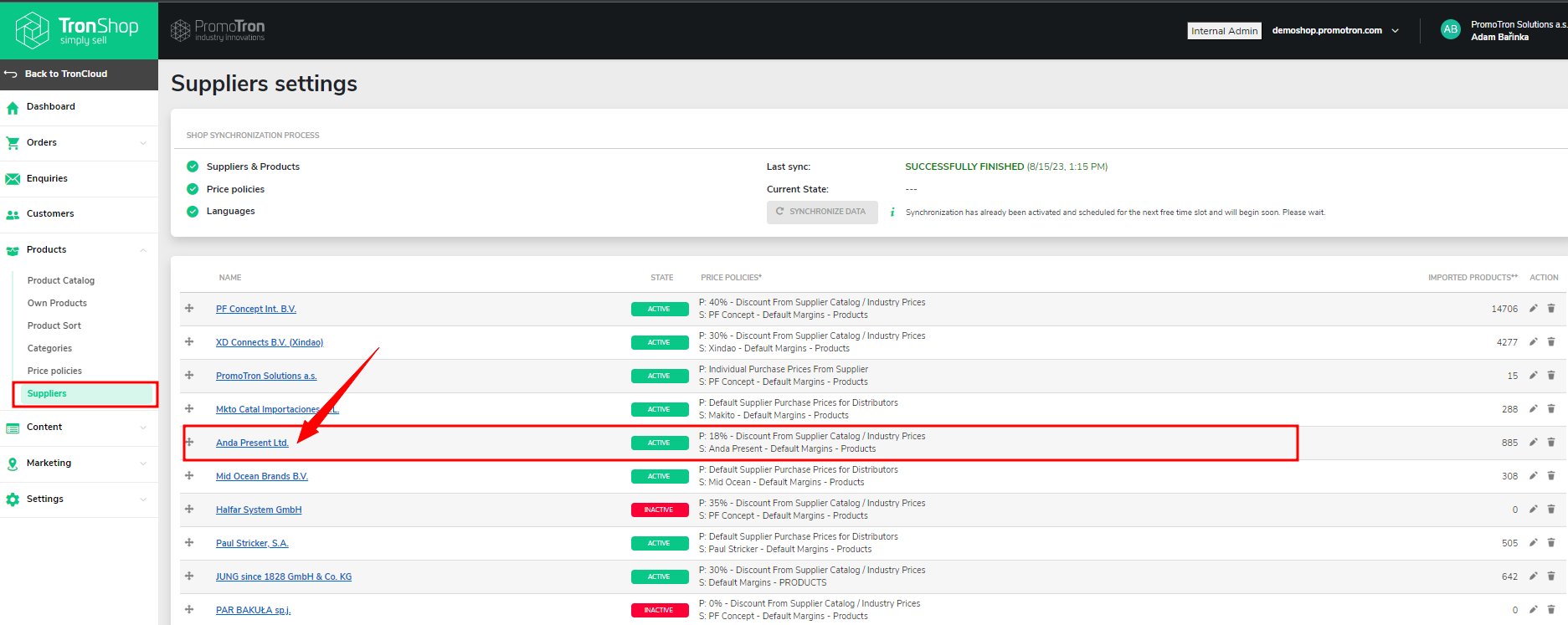Image resolution: width=1568 pixels, height=625 pixels.
Task: Open the Dashboard menu item
Action: tap(51, 106)
